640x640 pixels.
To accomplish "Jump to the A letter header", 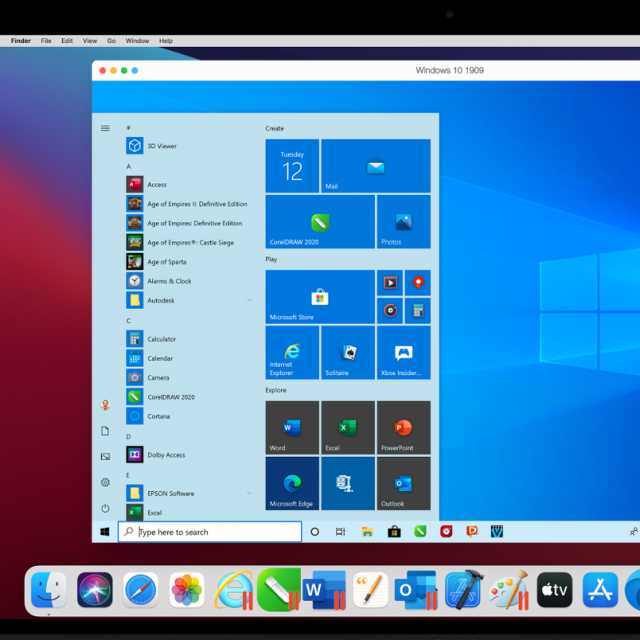I will click(129, 167).
